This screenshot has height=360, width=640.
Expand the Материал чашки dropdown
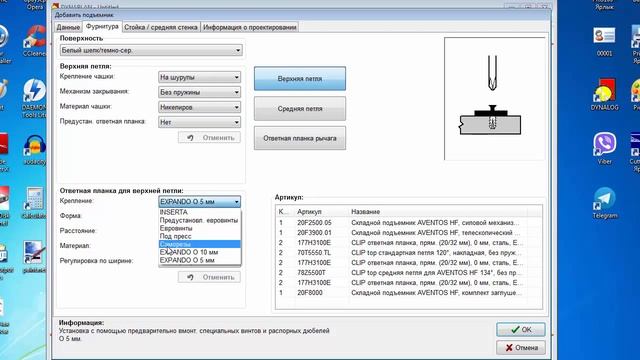pos(199,107)
